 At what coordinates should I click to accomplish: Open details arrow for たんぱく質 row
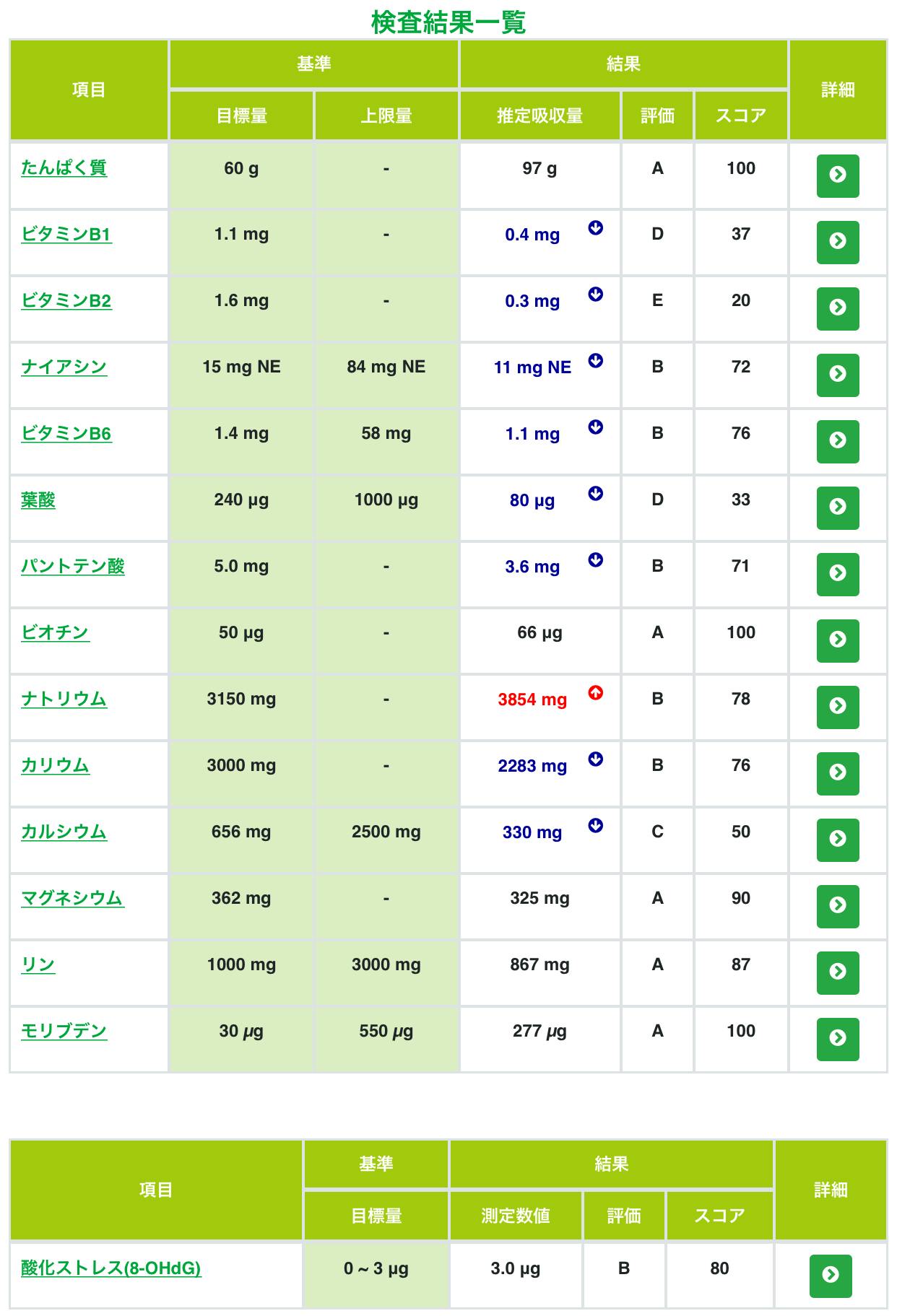[x=838, y=175]
